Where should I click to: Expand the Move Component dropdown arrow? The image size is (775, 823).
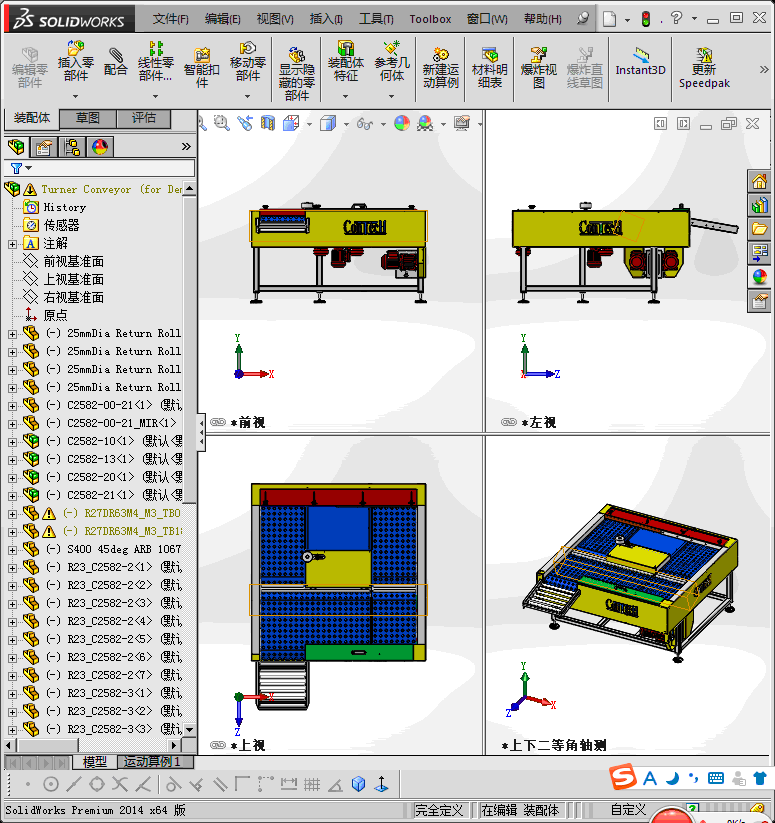click(x=247, y=97)
